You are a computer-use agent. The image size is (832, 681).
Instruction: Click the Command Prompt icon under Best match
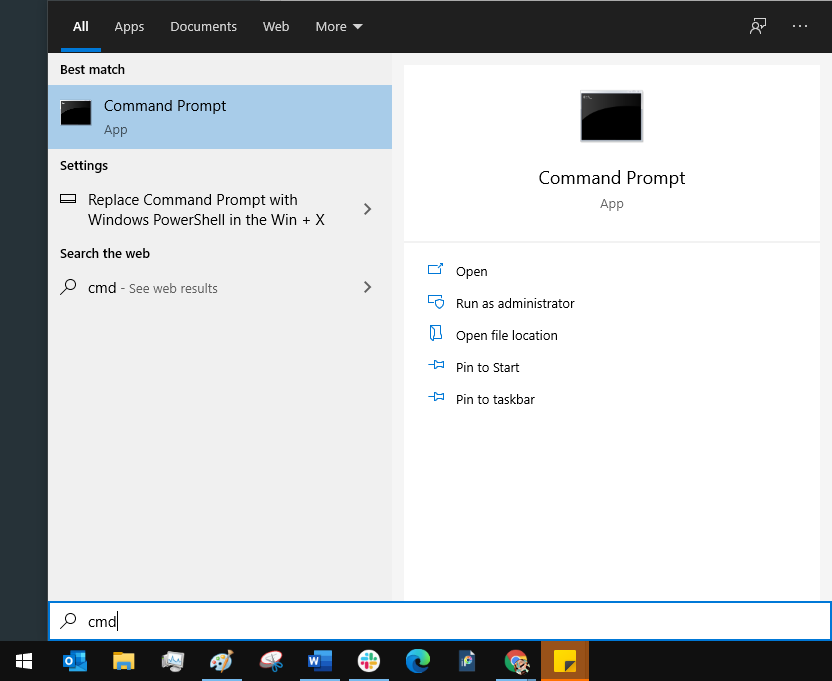coord(76,113)
